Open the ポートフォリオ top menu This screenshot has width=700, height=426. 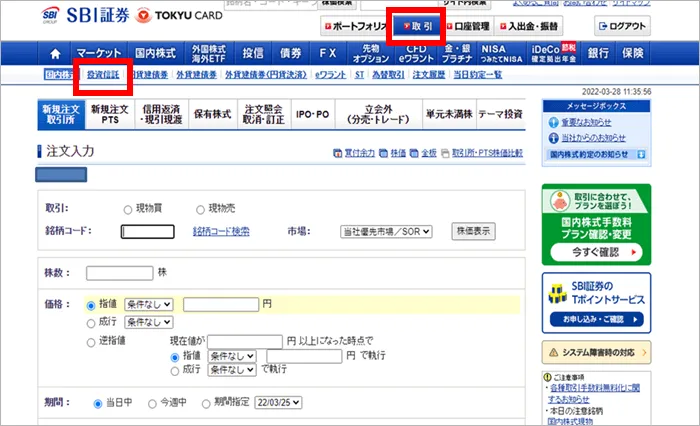coord(356,26)
